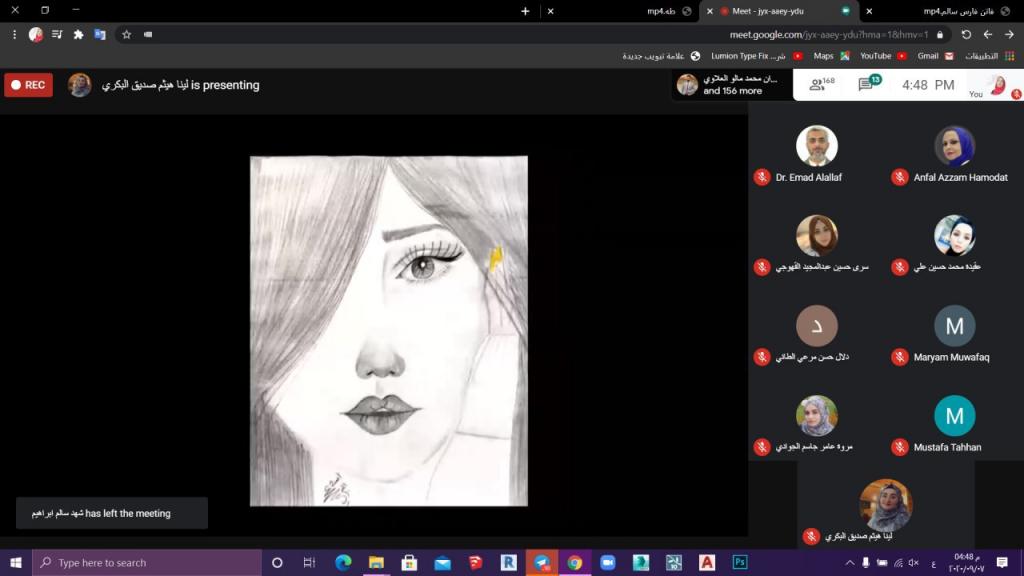
Task: Open the chat panel with 13 messages
Action: 868,85
